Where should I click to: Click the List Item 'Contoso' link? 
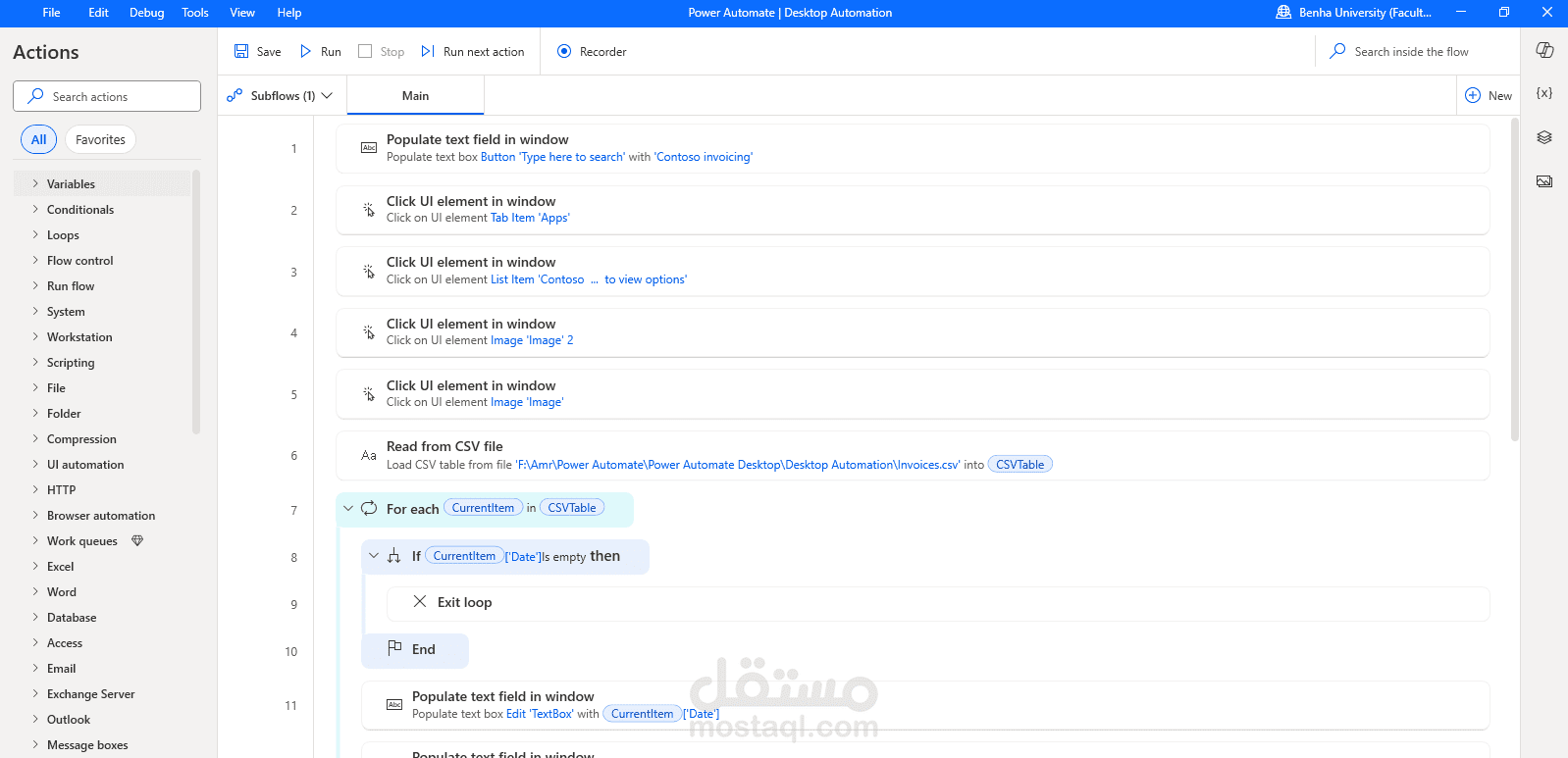point(589,279)
